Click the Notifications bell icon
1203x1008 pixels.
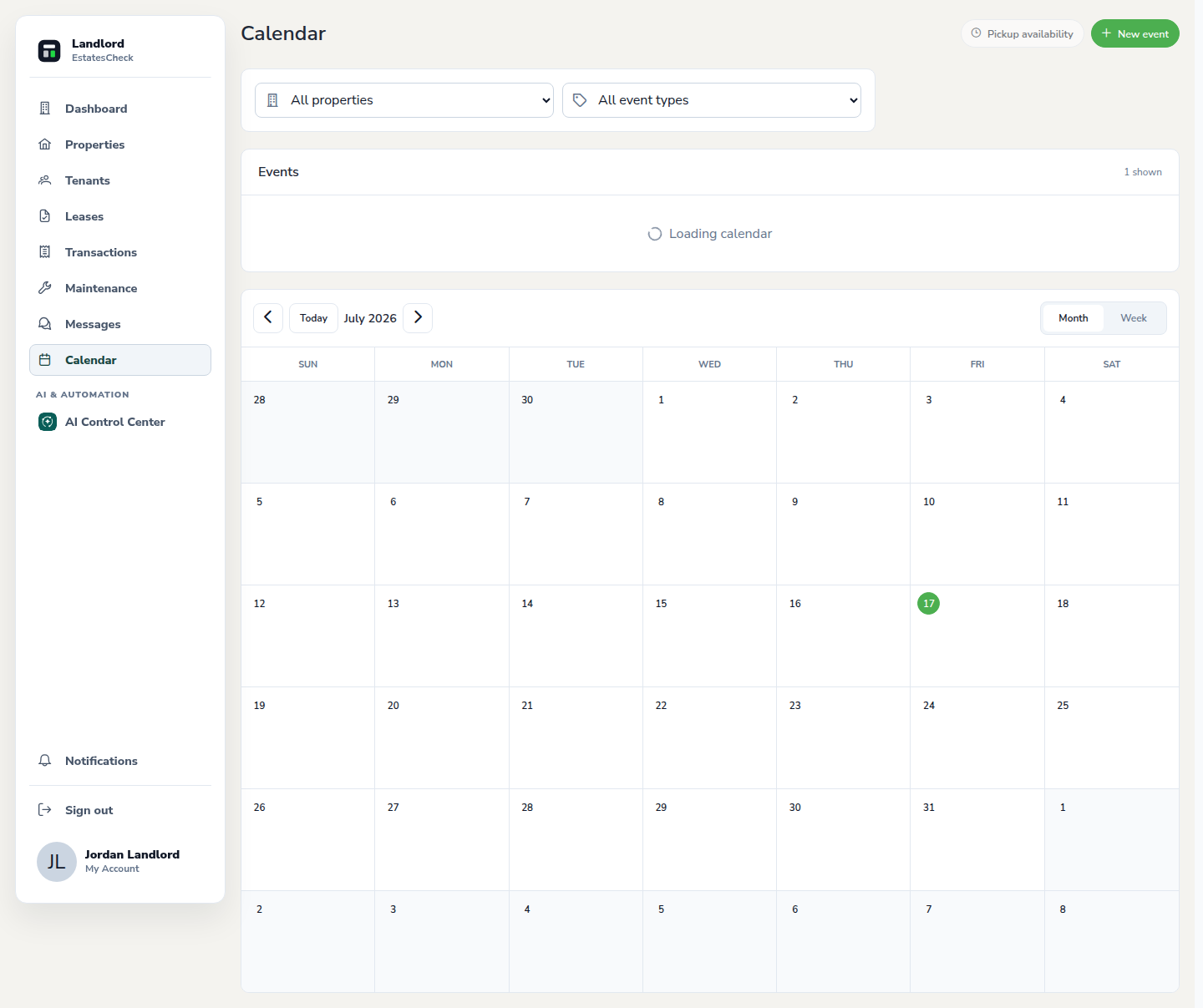pyautogui.click(x=45, y=761)
